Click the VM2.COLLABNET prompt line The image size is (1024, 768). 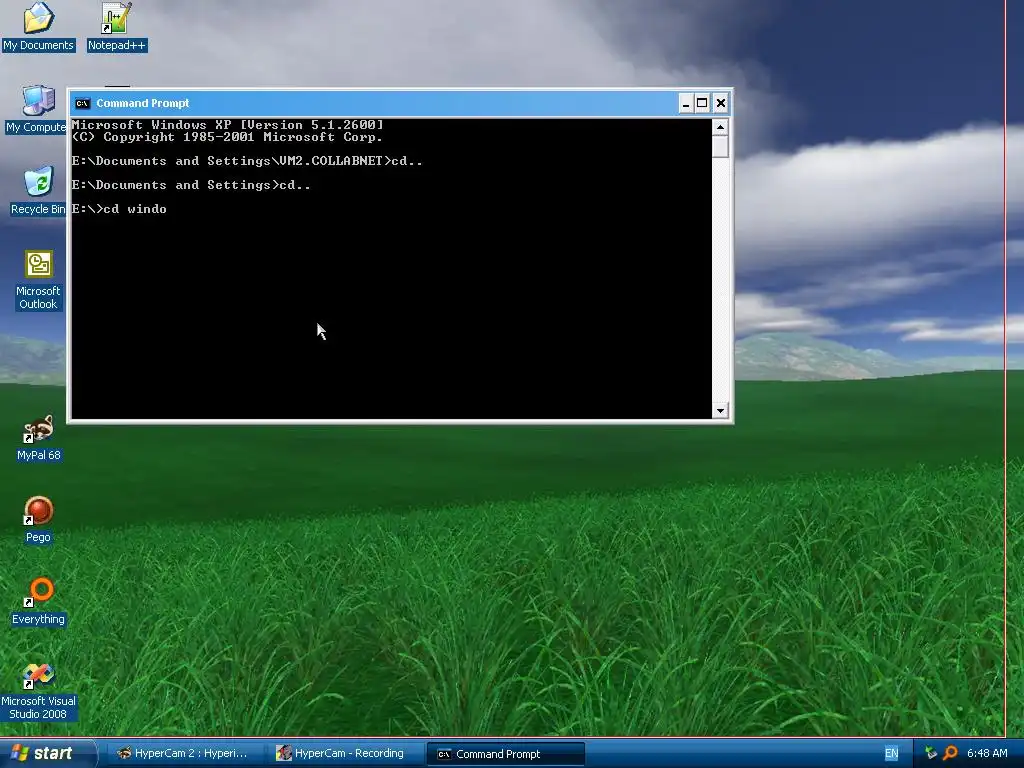(x=248, y=161)
